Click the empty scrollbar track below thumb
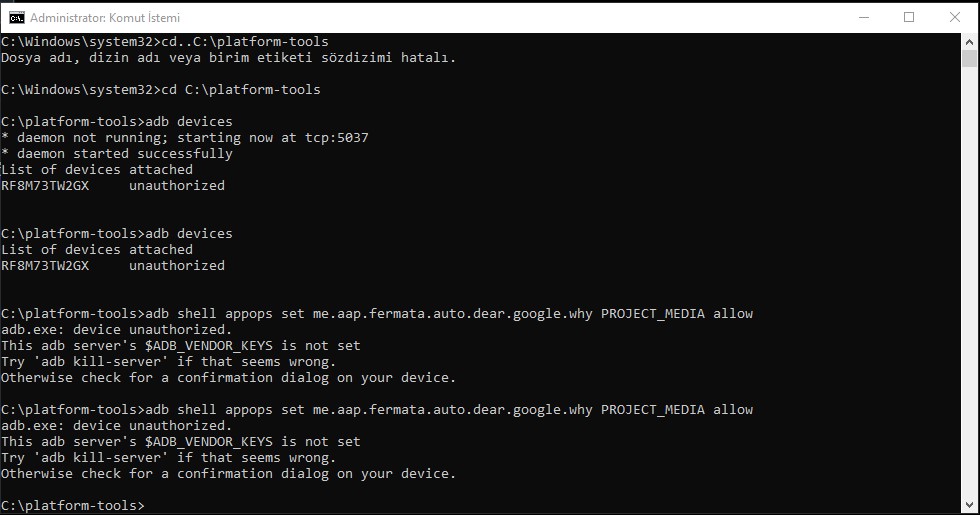The image size is (980, 515). click(969, 281)
